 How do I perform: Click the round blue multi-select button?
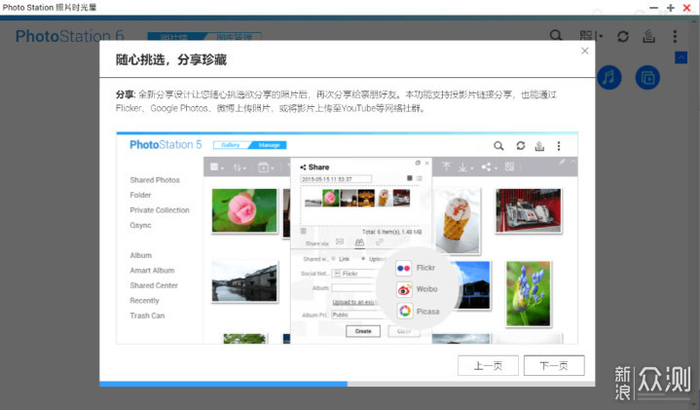point(647,78)
